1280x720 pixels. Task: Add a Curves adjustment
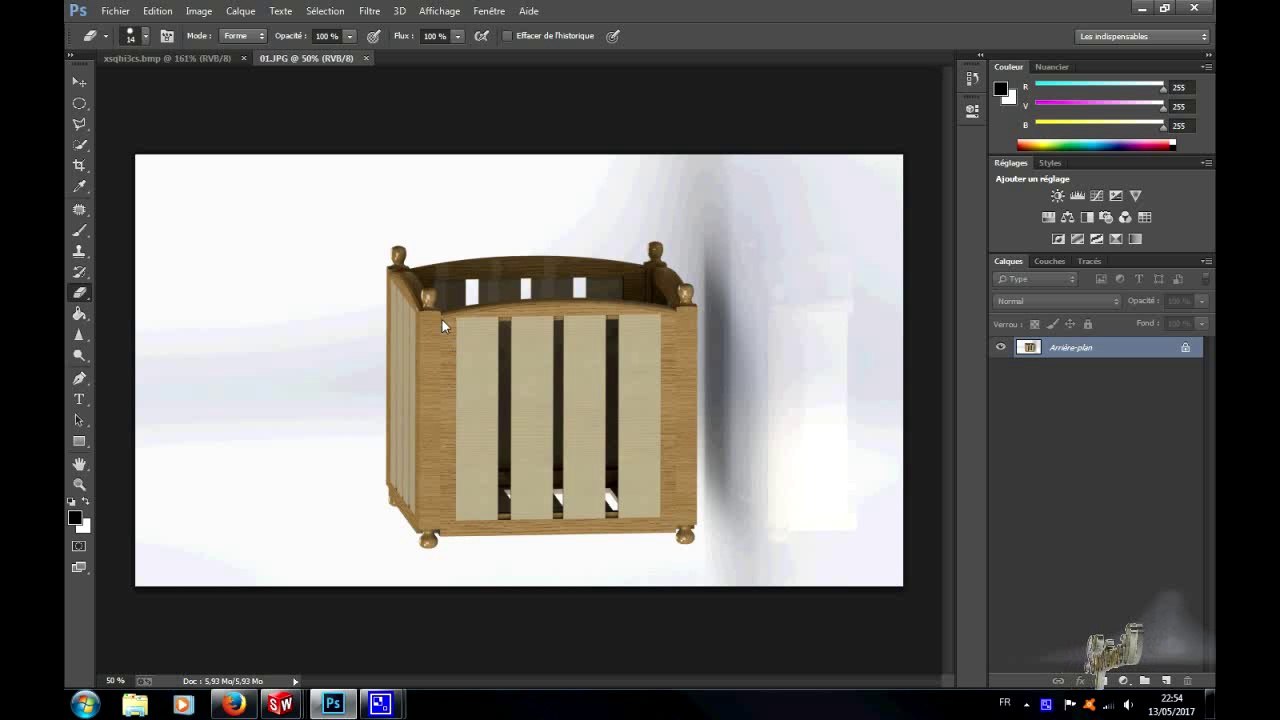[1096, 196]
